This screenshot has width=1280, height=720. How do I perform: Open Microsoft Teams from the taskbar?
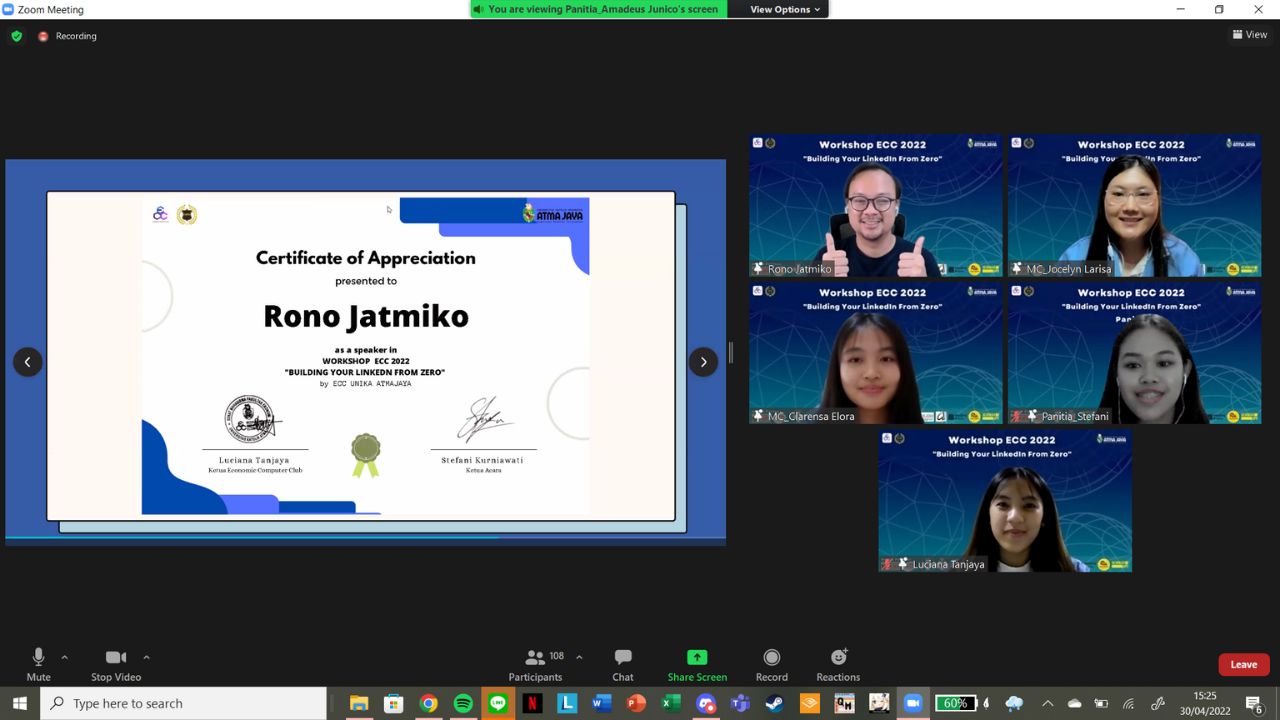click(x=740, y=703)
